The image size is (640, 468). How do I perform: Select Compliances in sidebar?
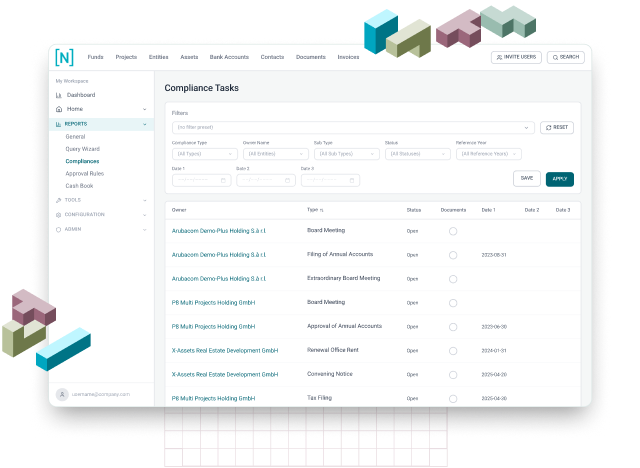(x=82, y=161)
